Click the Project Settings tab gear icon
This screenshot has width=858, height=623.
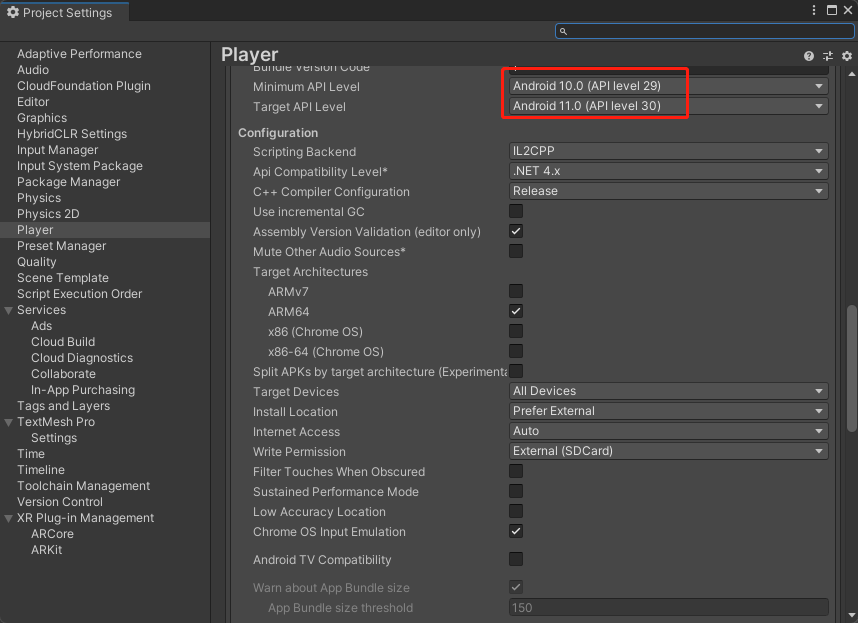point(13,12)
